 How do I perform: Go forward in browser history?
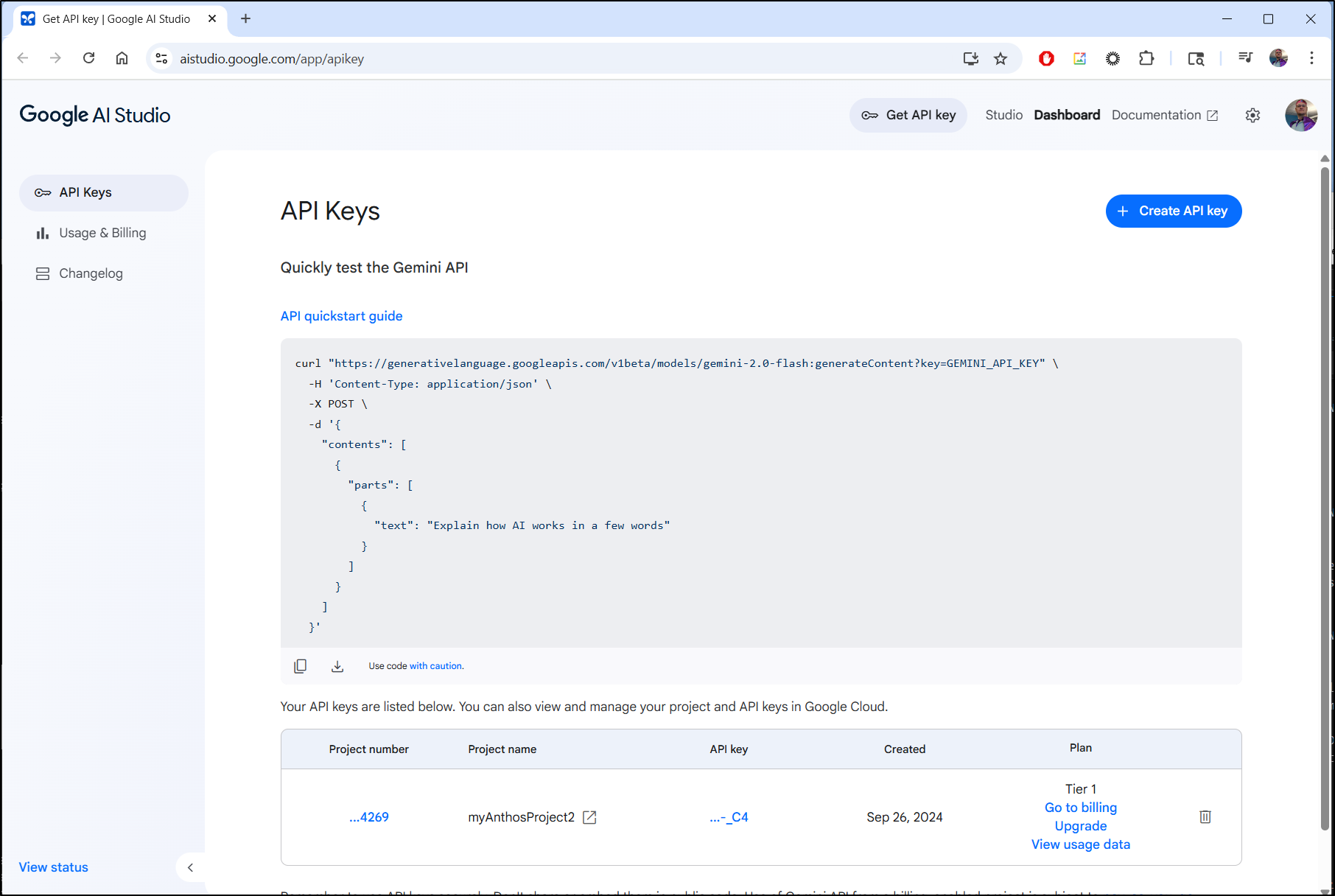56,58
